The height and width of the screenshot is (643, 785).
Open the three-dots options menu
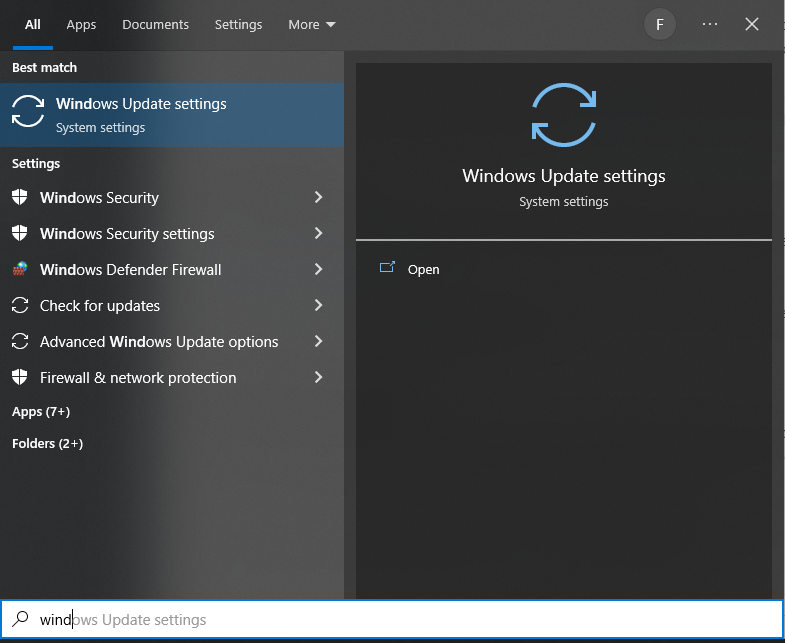[x=709, y=24]
